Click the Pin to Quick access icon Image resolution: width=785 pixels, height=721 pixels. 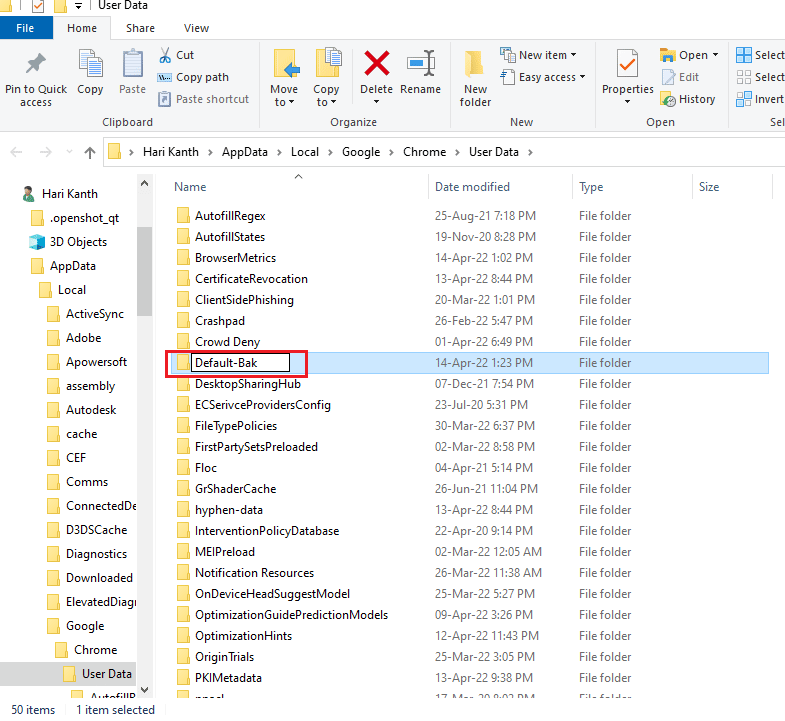(36, 64)
